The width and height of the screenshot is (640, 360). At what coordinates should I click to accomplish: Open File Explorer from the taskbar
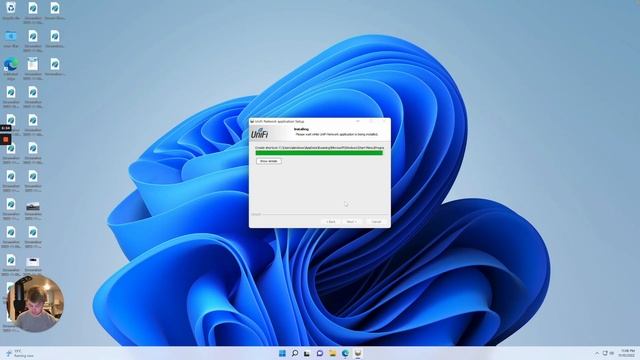tap(332, 353)
